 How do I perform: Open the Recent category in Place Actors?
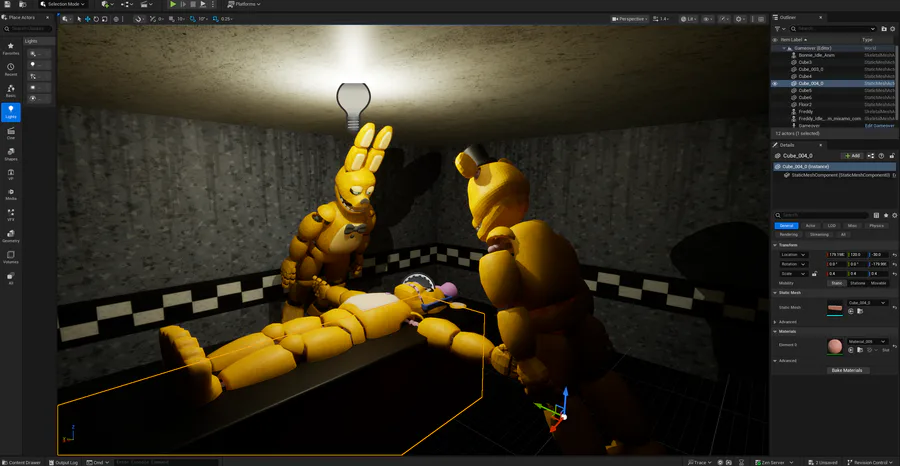coord(10,70)
